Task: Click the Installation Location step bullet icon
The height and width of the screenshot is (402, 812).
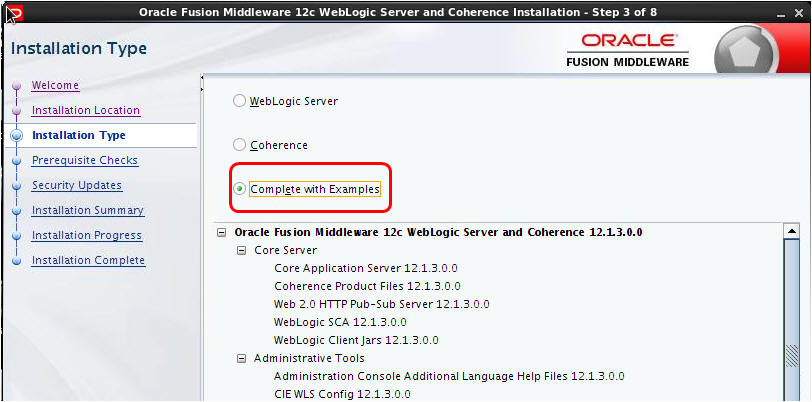Action: tap(17, 111)
